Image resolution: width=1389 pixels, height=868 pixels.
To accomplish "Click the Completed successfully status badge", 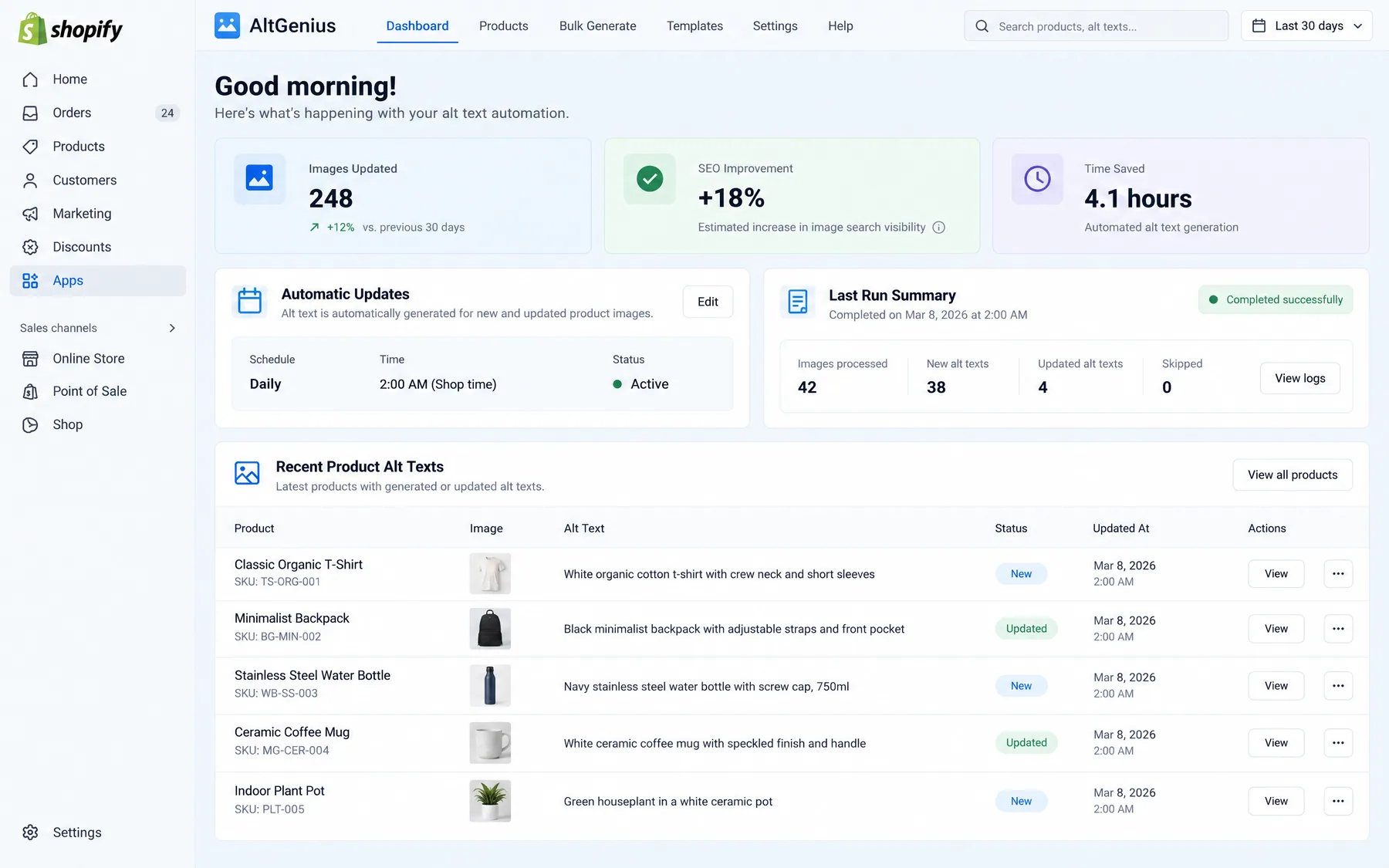I will click(x=1276, y=299).
